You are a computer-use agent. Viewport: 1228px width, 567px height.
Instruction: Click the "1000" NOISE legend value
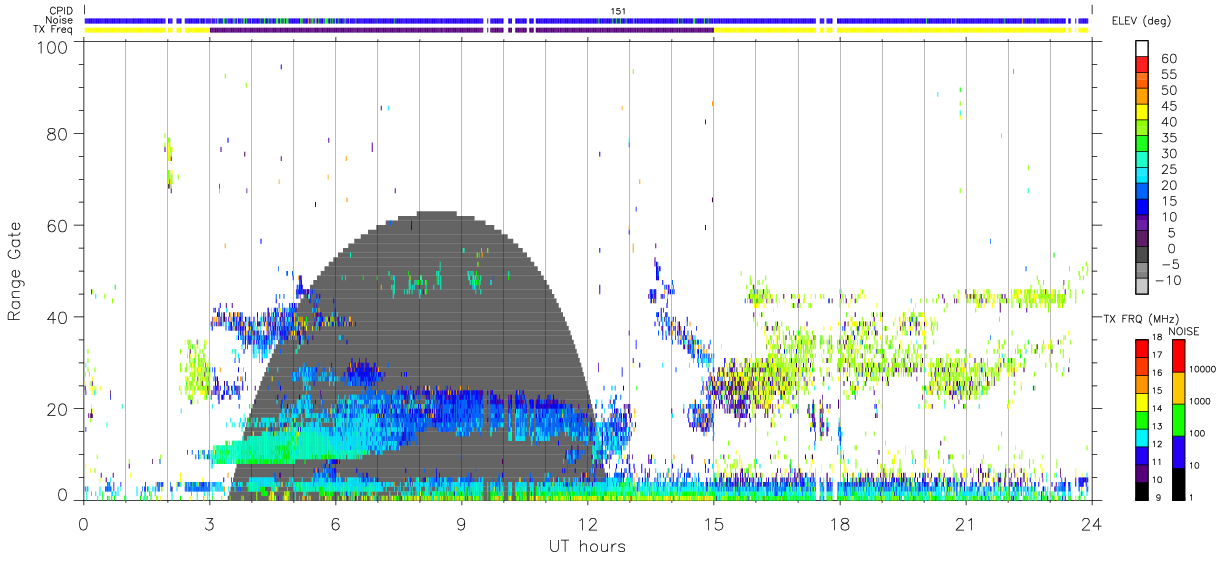1201,402
